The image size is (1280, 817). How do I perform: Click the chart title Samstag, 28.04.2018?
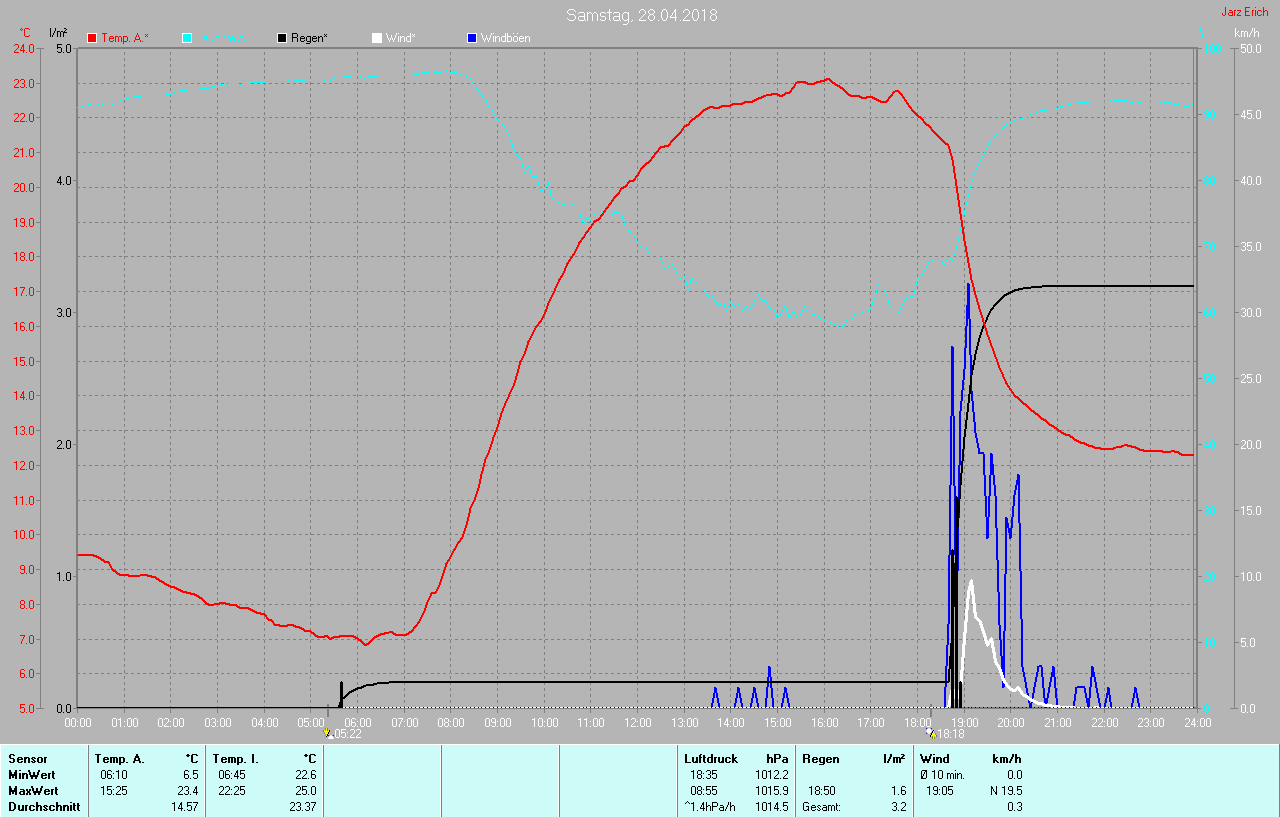click(641, 15)
